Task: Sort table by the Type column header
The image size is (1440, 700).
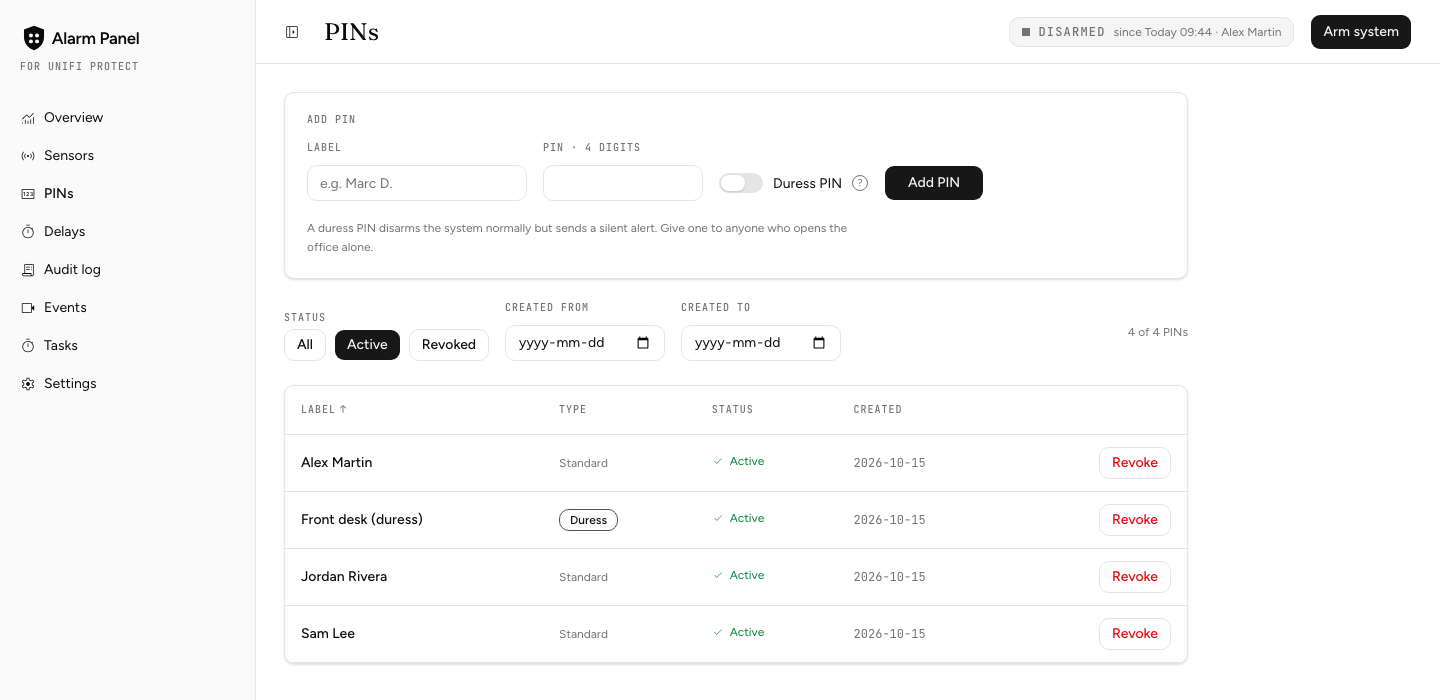Action: click(x=573, y=409)
